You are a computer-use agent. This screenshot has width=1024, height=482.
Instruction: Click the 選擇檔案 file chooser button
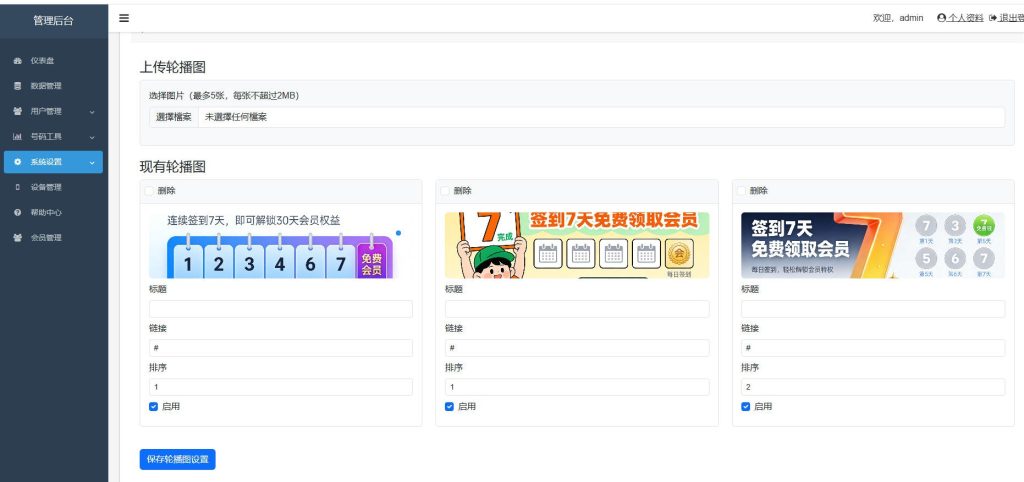tap(174, 118)
